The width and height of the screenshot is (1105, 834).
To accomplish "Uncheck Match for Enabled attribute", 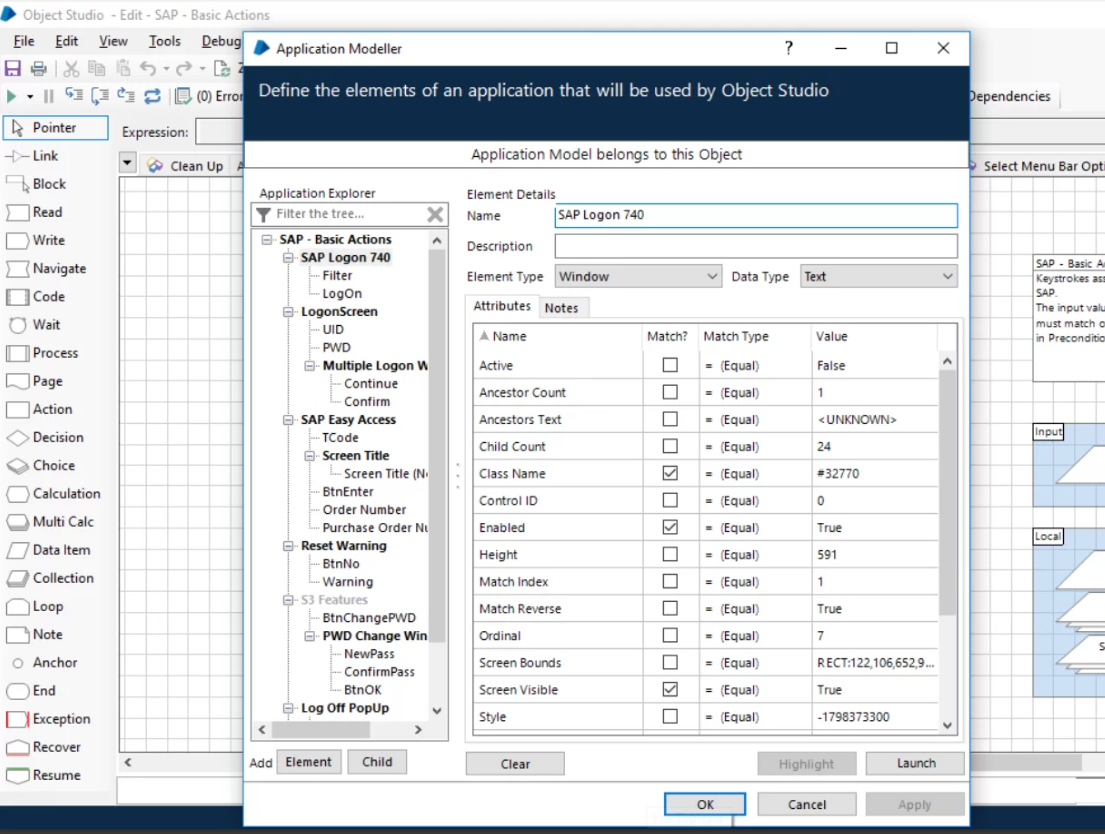I will pos(670,527).
